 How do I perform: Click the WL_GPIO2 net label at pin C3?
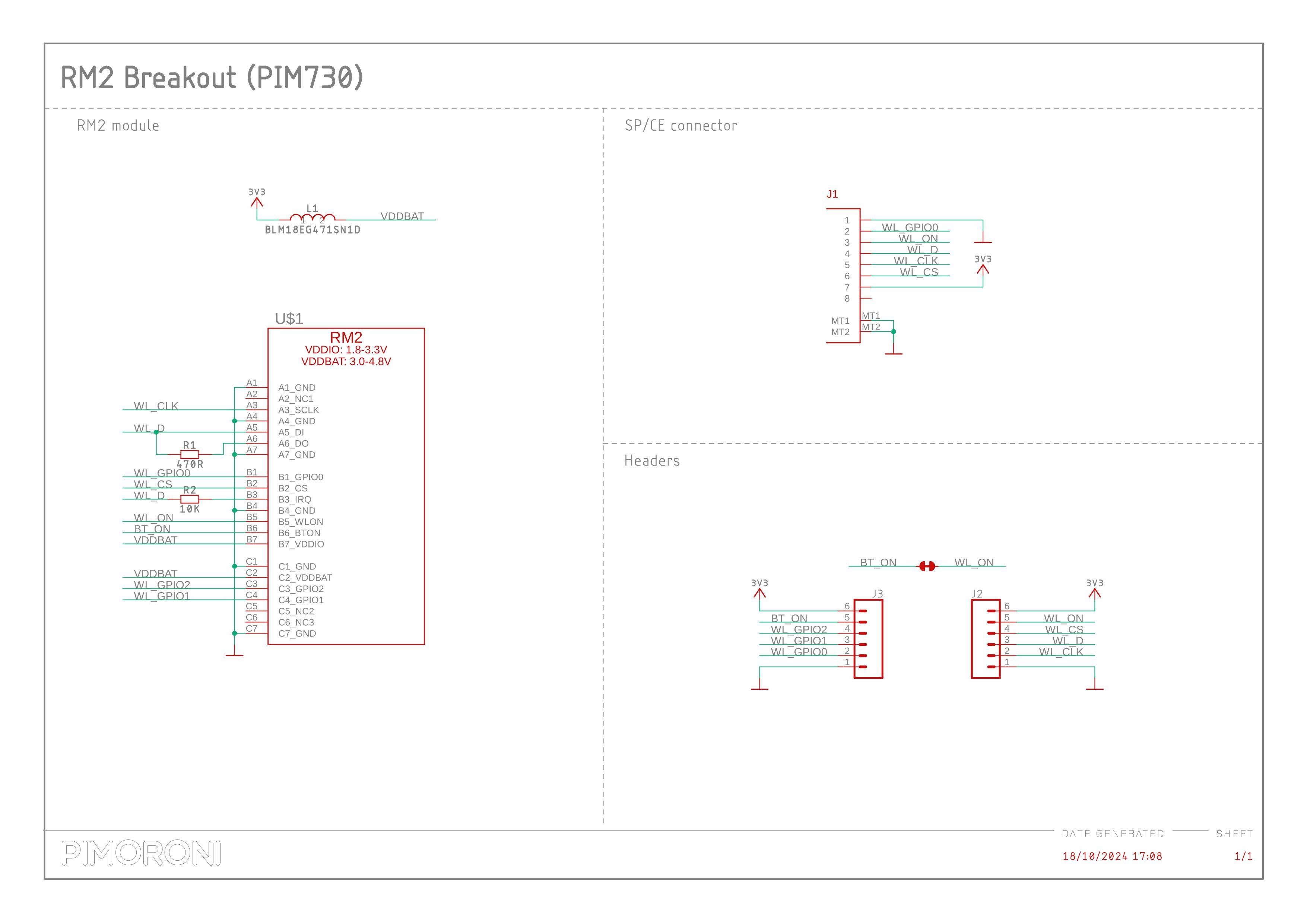(x=162, y=585)
